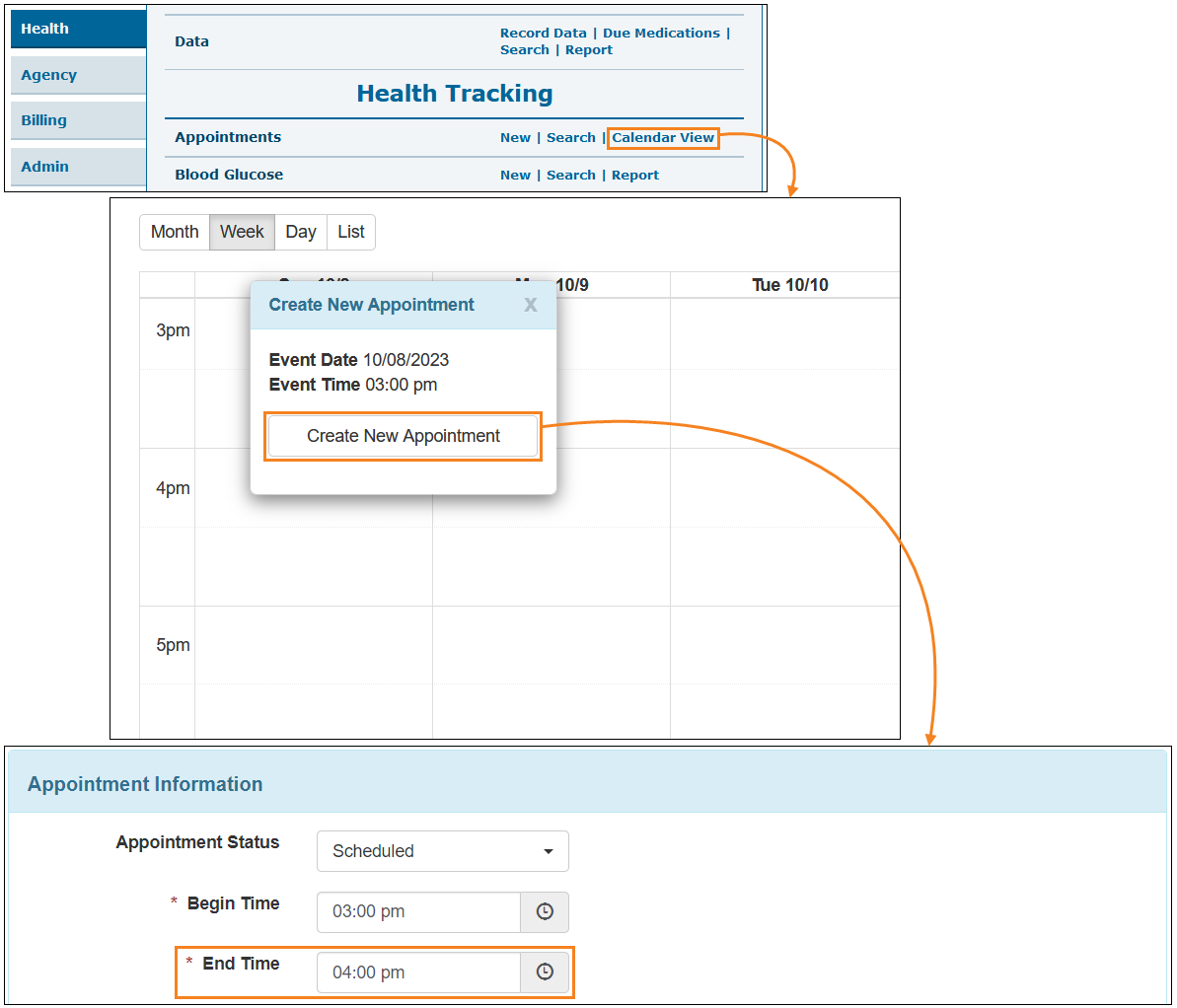Click the Health Tracking heading
The image size is (1177, 1008).
click(x=454, y=93)
